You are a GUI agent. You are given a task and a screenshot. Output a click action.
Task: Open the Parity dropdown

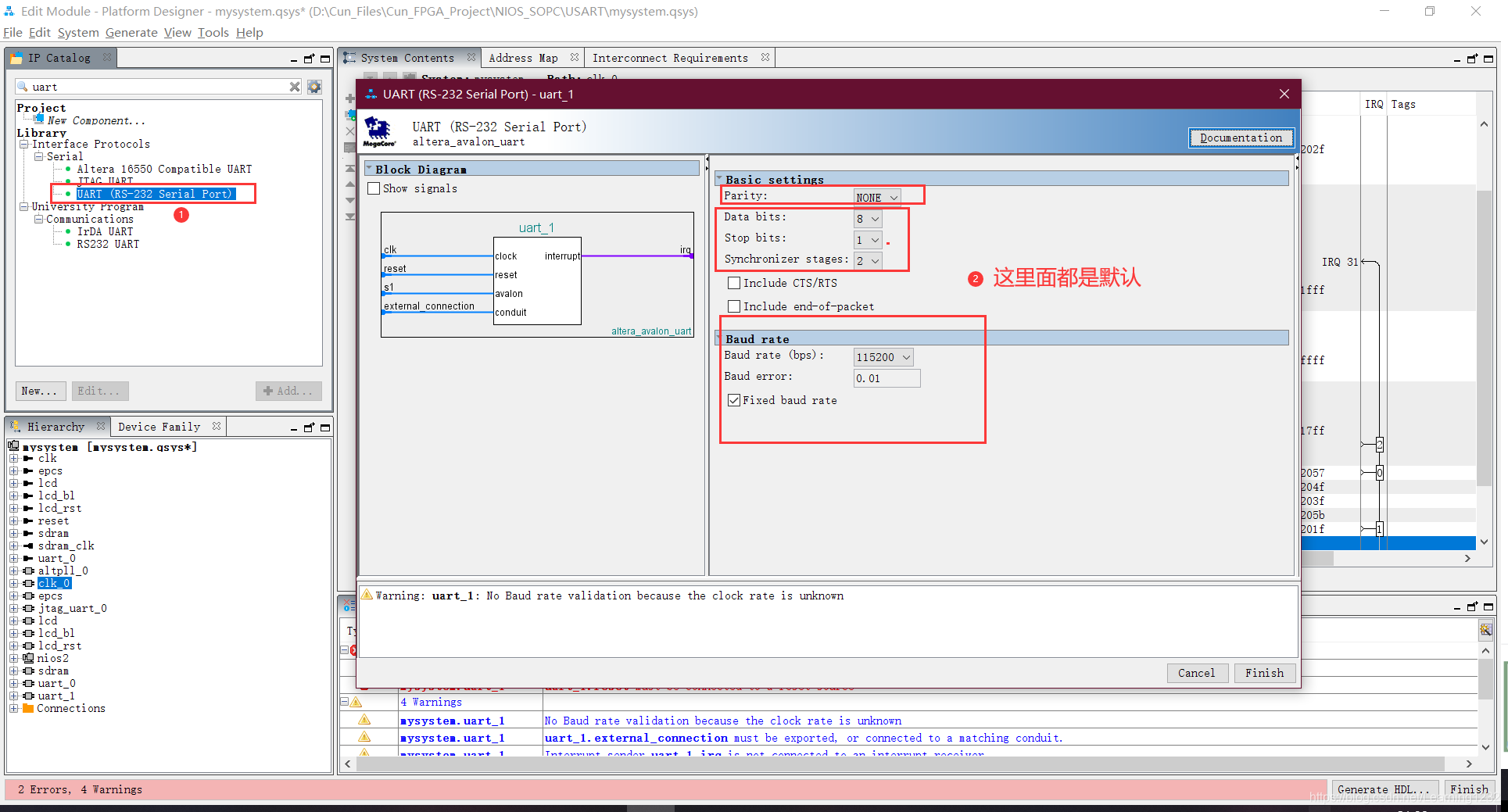(x=877, y=198)
